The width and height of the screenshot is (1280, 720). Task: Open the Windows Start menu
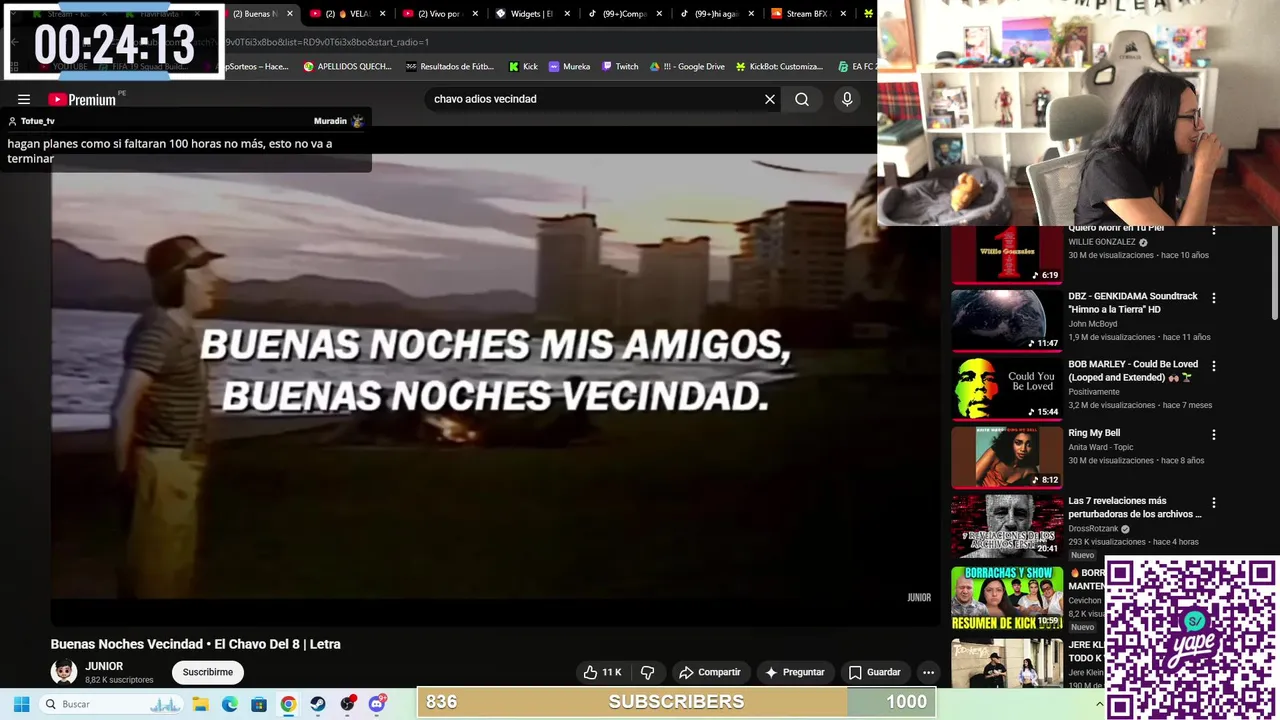tap(21, 704)
